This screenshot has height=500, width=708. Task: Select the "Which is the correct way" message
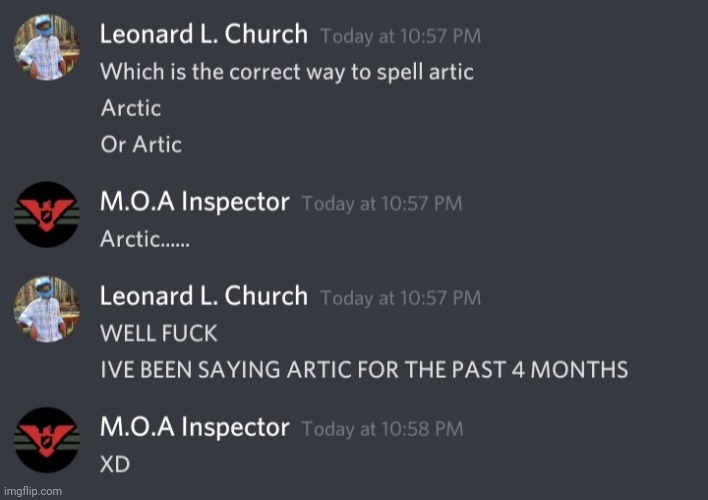[287, 73]
